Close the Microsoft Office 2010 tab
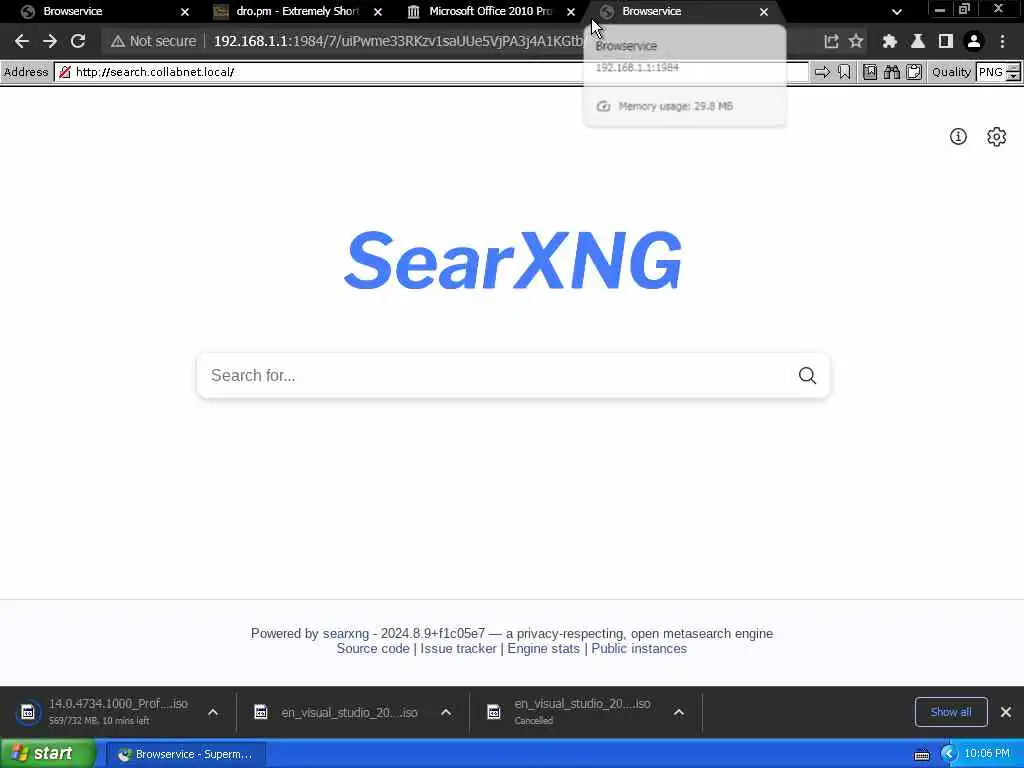 571,12
